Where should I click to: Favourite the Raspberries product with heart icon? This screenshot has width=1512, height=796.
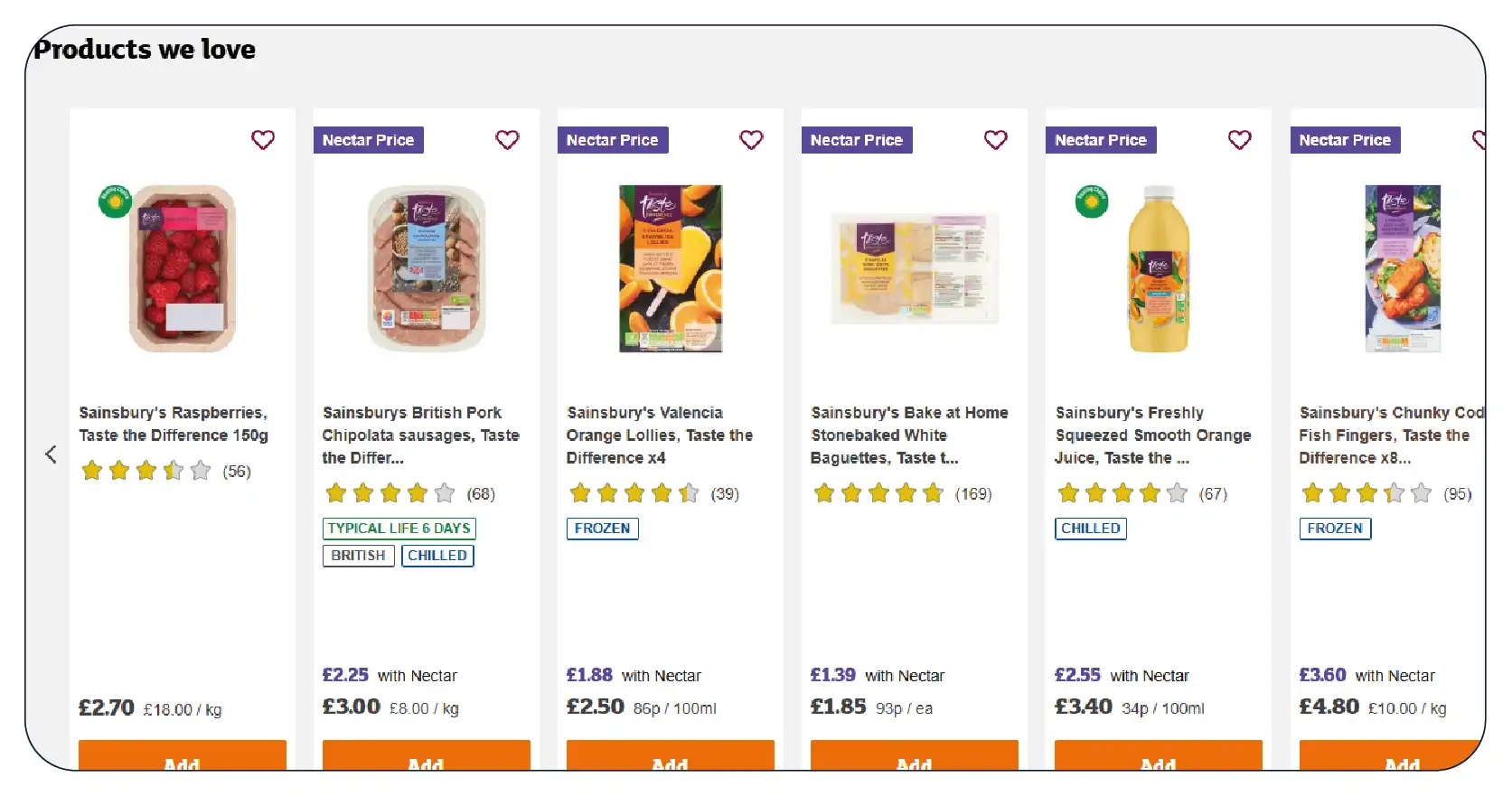click(x=263, y=140)
